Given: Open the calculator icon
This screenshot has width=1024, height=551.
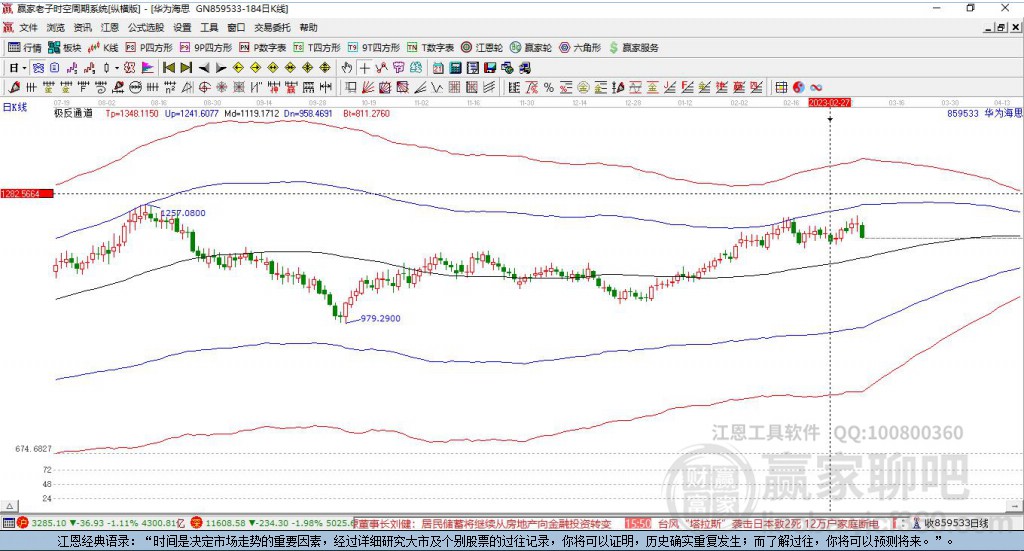Looking at the screenshot, I should (455, 68).
